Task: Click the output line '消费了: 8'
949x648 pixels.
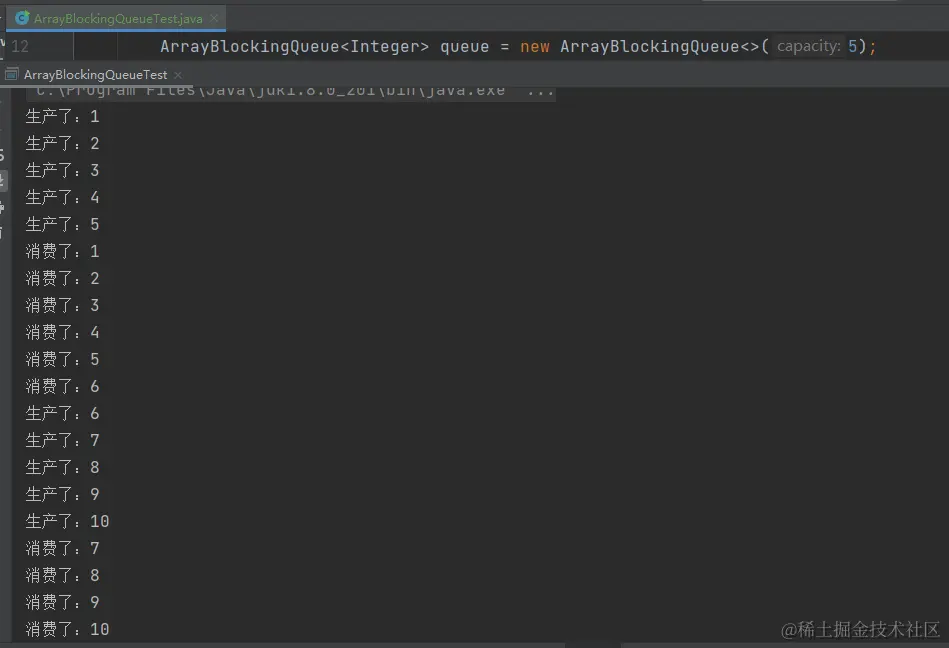Action: [62, 575]
